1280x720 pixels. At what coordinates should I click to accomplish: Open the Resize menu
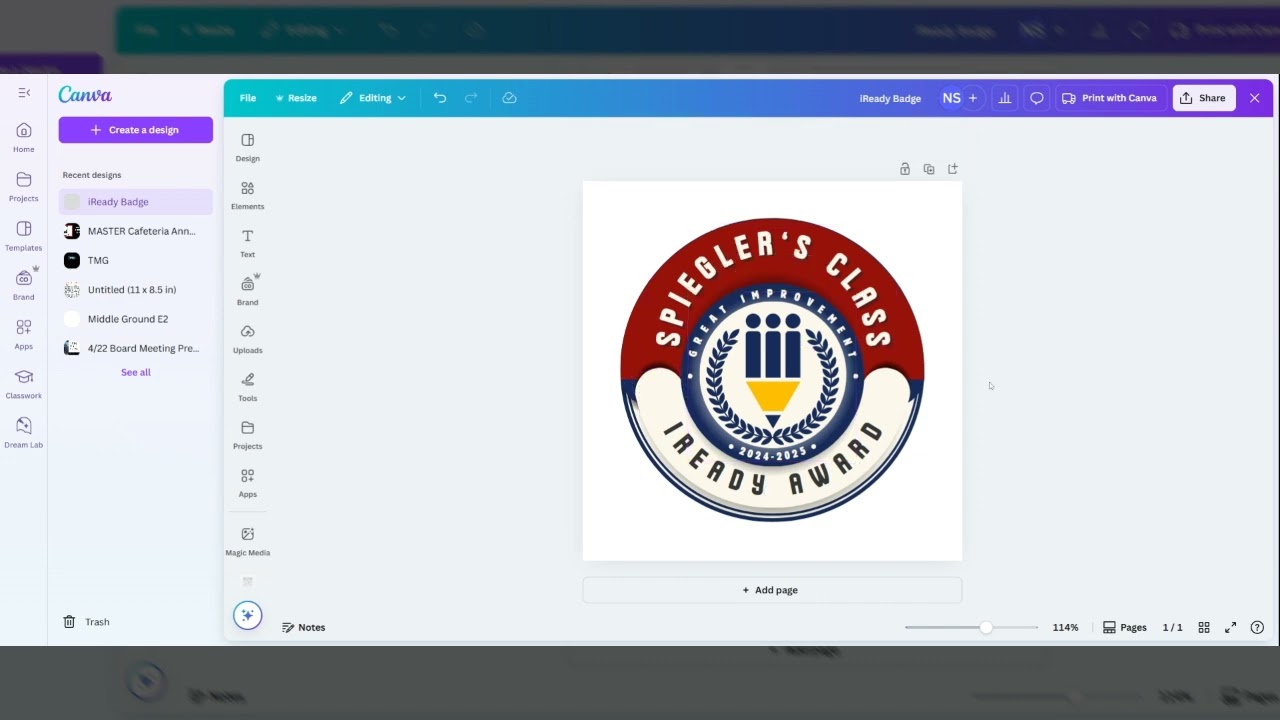point(296,98)
